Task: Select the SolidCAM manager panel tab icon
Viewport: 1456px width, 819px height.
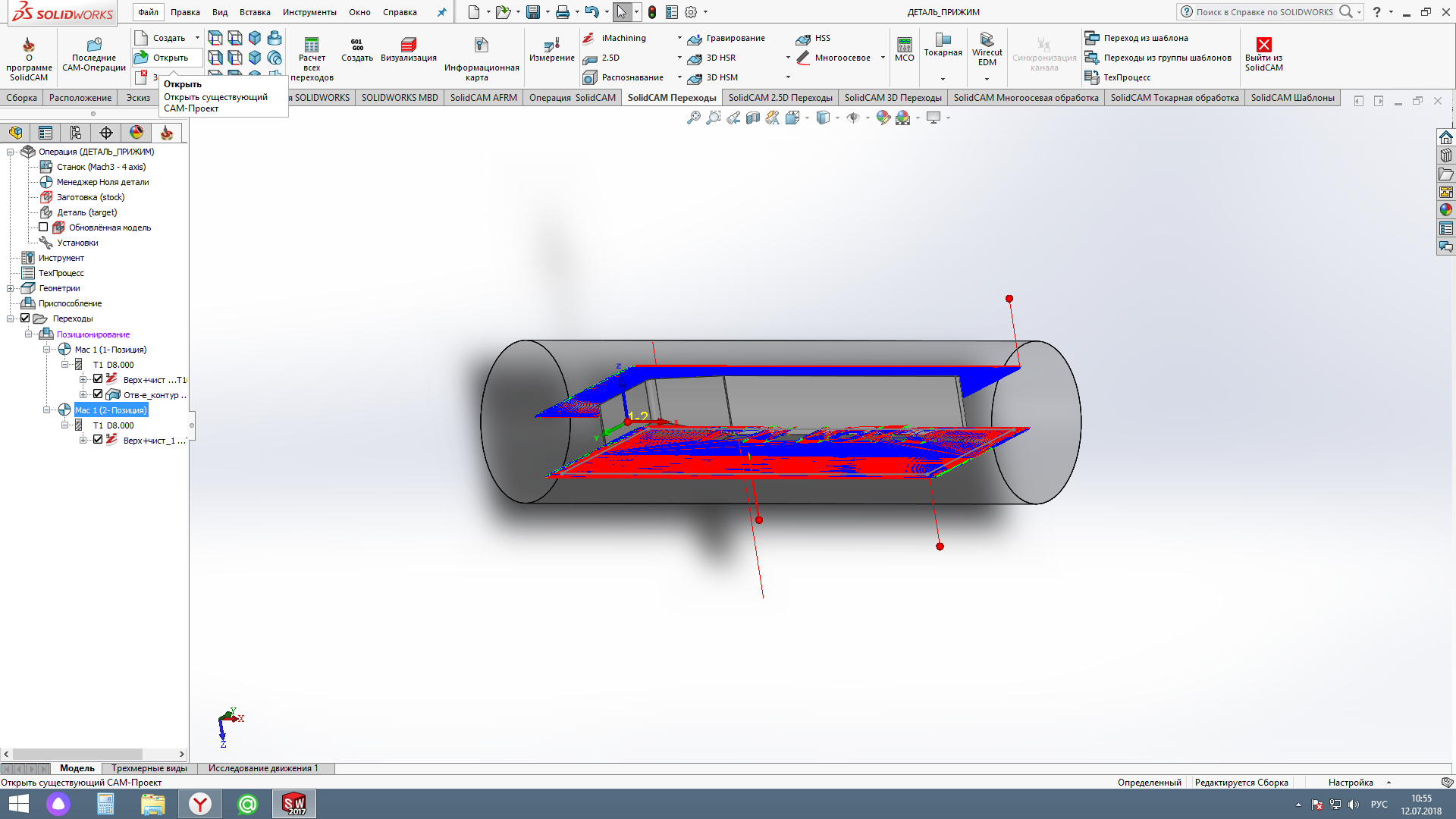Action: pos(166,133)
